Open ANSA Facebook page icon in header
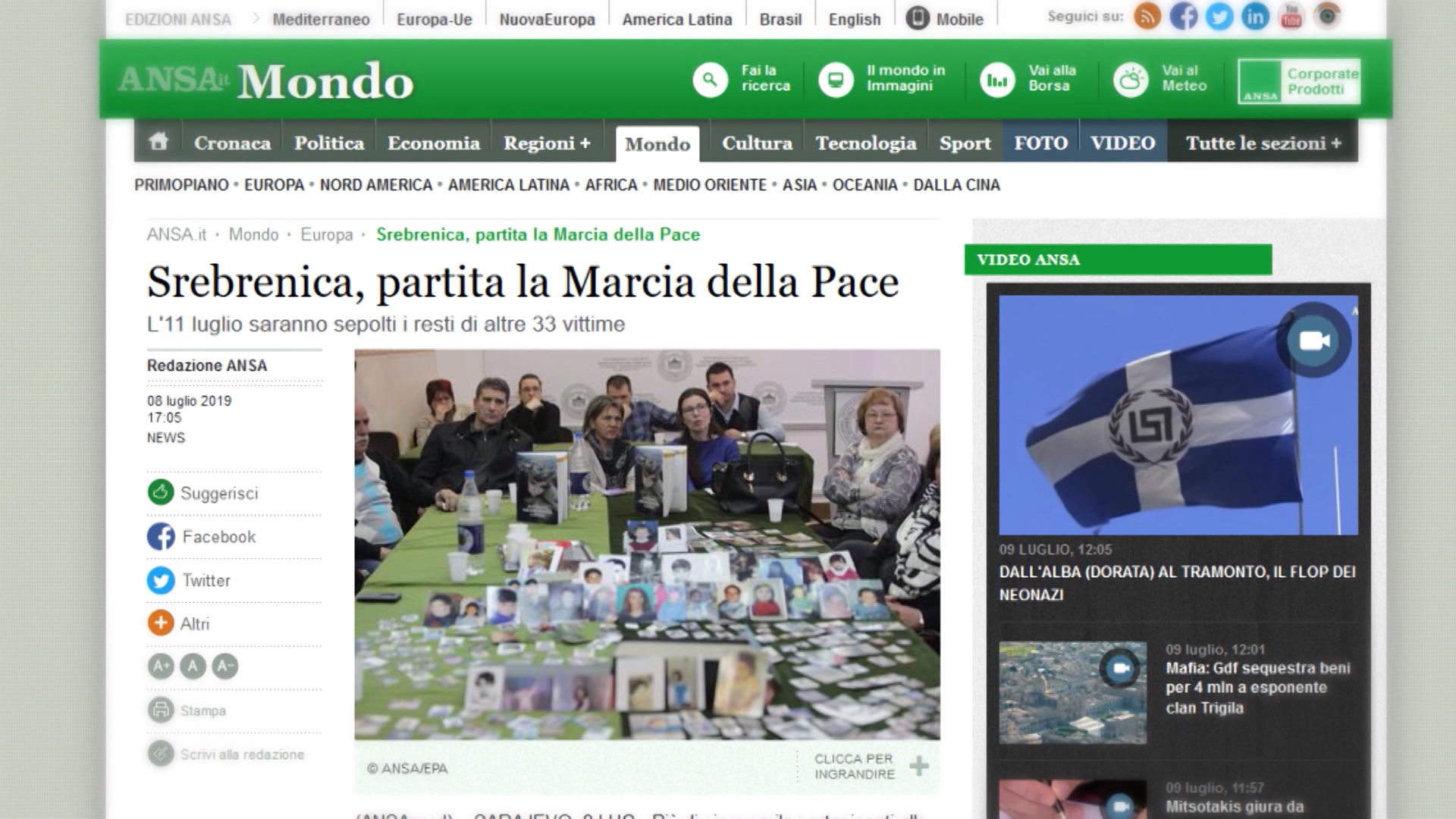This screenshot has width=1456, height=819. tap(1183, 17)
